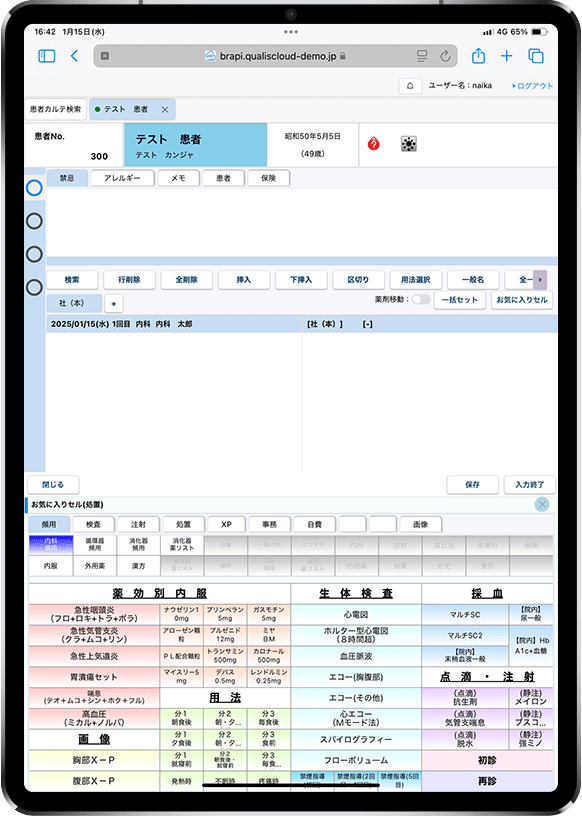Open the 検査 favorites tab

tap(93, 524)
